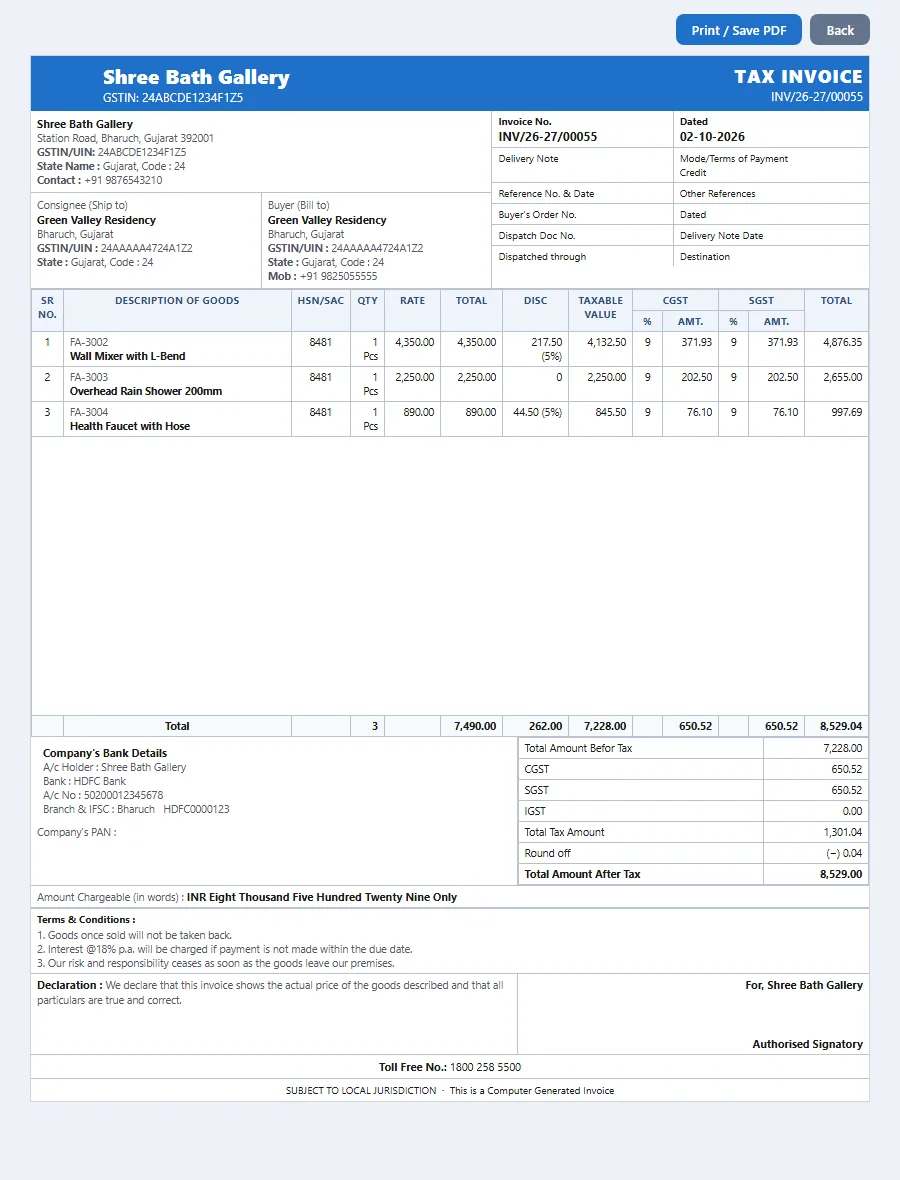Screen dimensions: 900x1180
Task: Click account number A/c No : 50200012345678
Action: [103, 795]
